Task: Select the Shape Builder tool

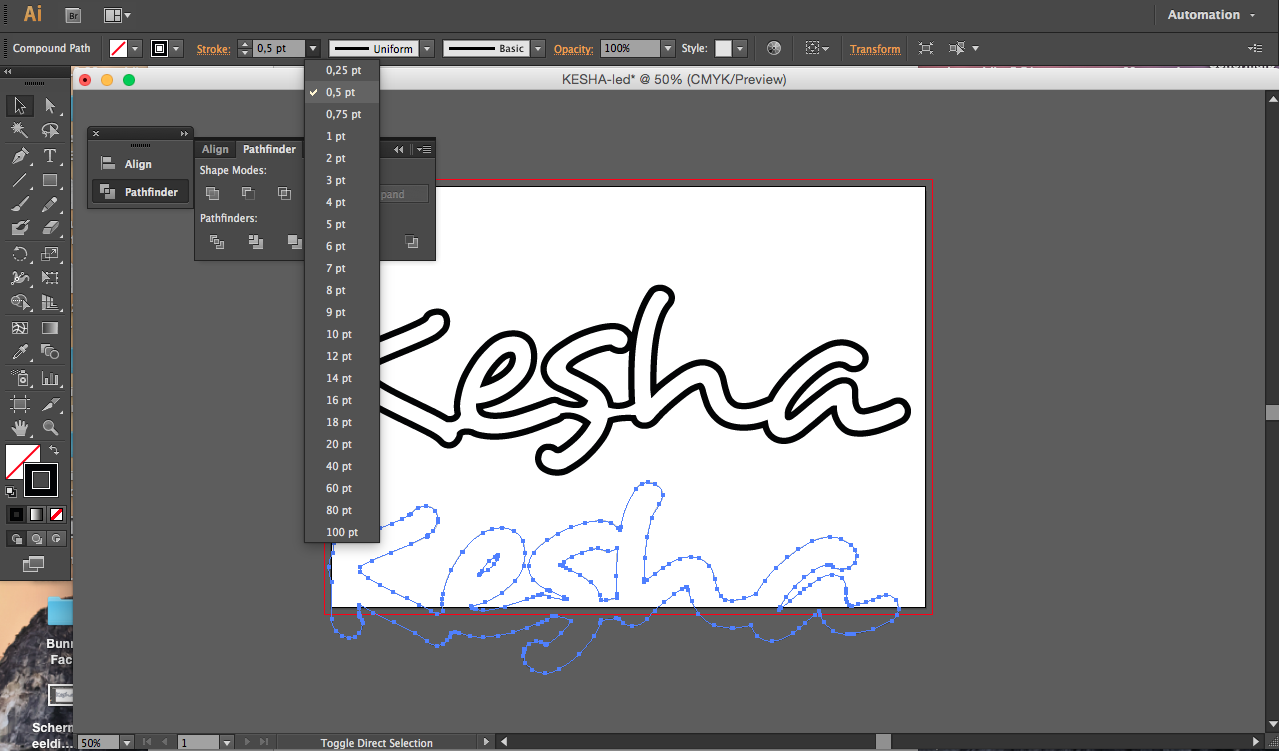Action: 20,302
